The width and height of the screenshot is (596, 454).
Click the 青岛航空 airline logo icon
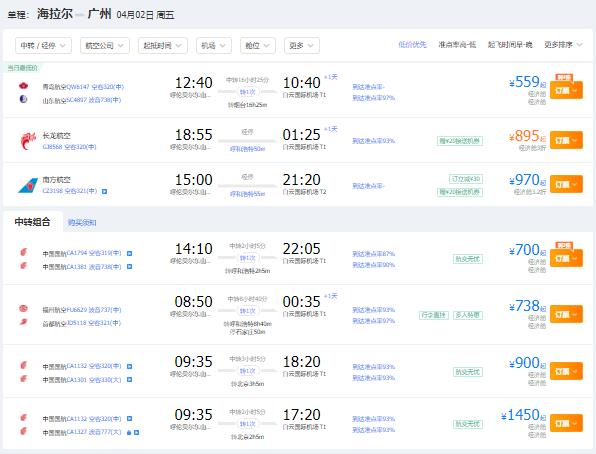24,86
